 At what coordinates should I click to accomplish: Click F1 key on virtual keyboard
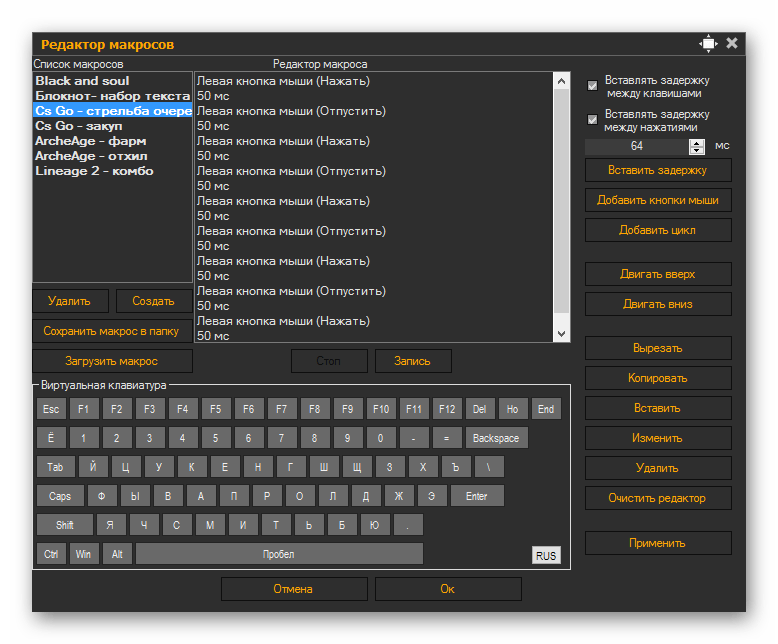[x=83, y=409]
